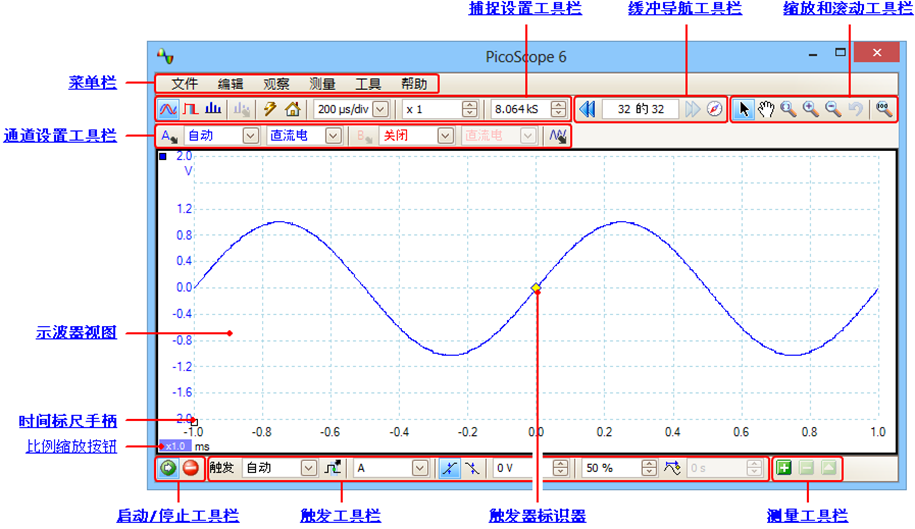Image resolution: width=915 pixels, height=529 pixels.
Task: Click the yellow diamond trigger marker
Action: pos(536,288)
